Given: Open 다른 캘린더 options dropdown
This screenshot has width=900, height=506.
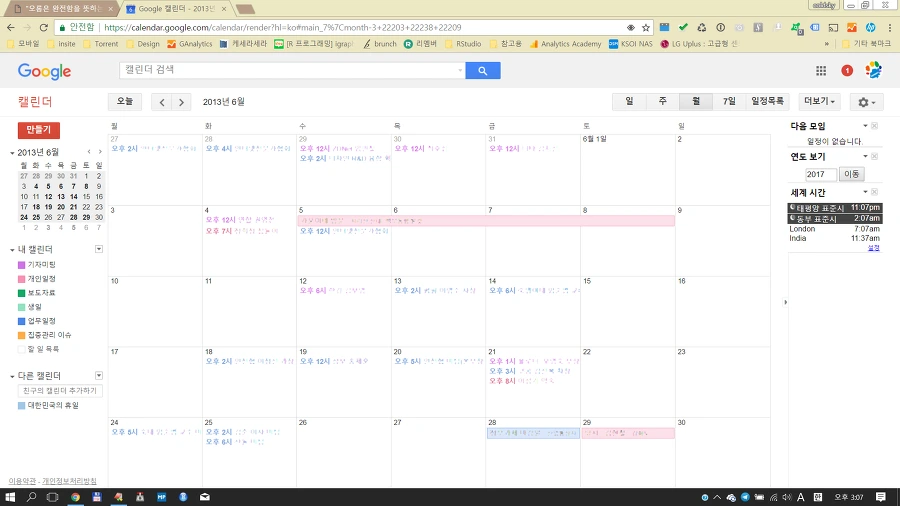Looking at the screenshot, I should pyautogui.click(x=99, y=375).
